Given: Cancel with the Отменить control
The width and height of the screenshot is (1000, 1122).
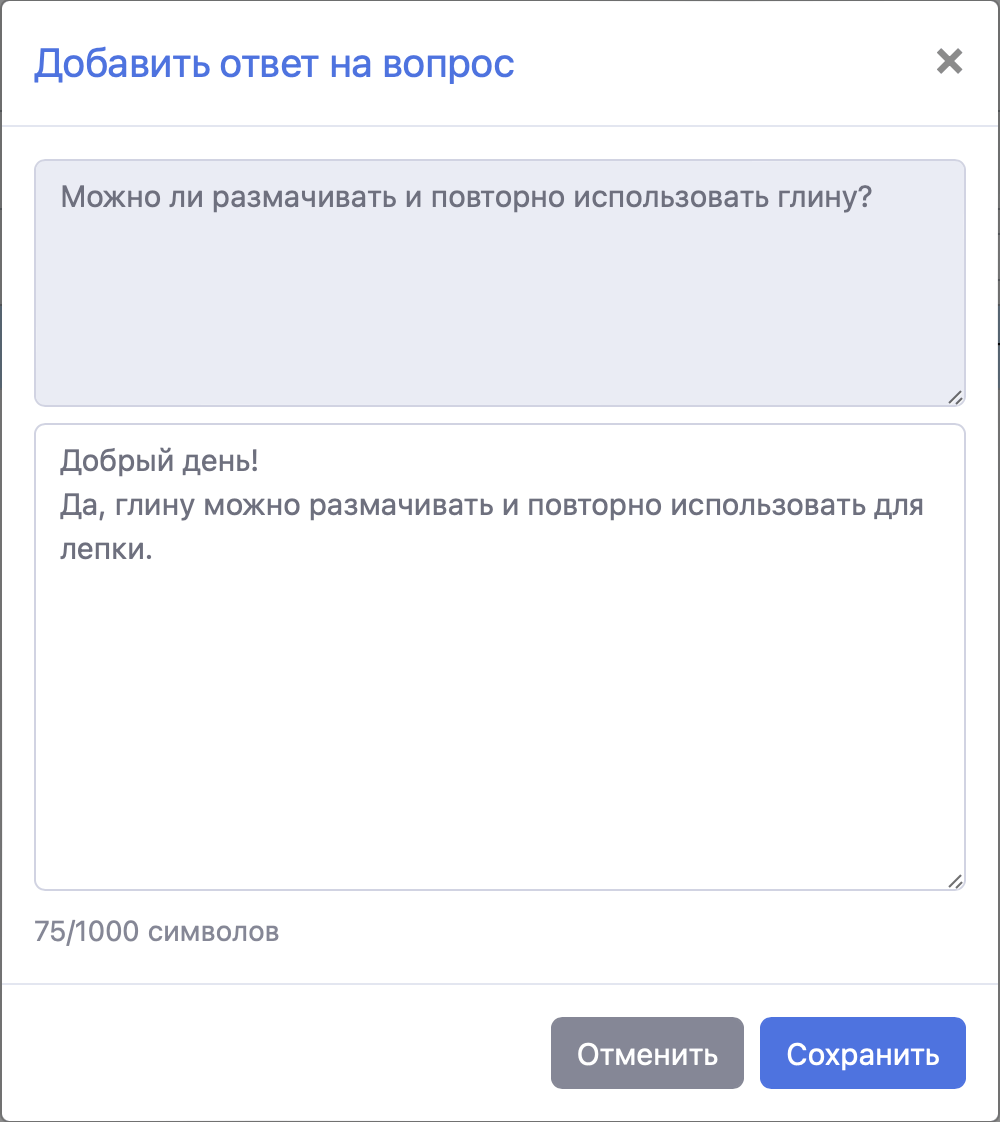Looking at the screenshot, I should (x=646, y=1052).
